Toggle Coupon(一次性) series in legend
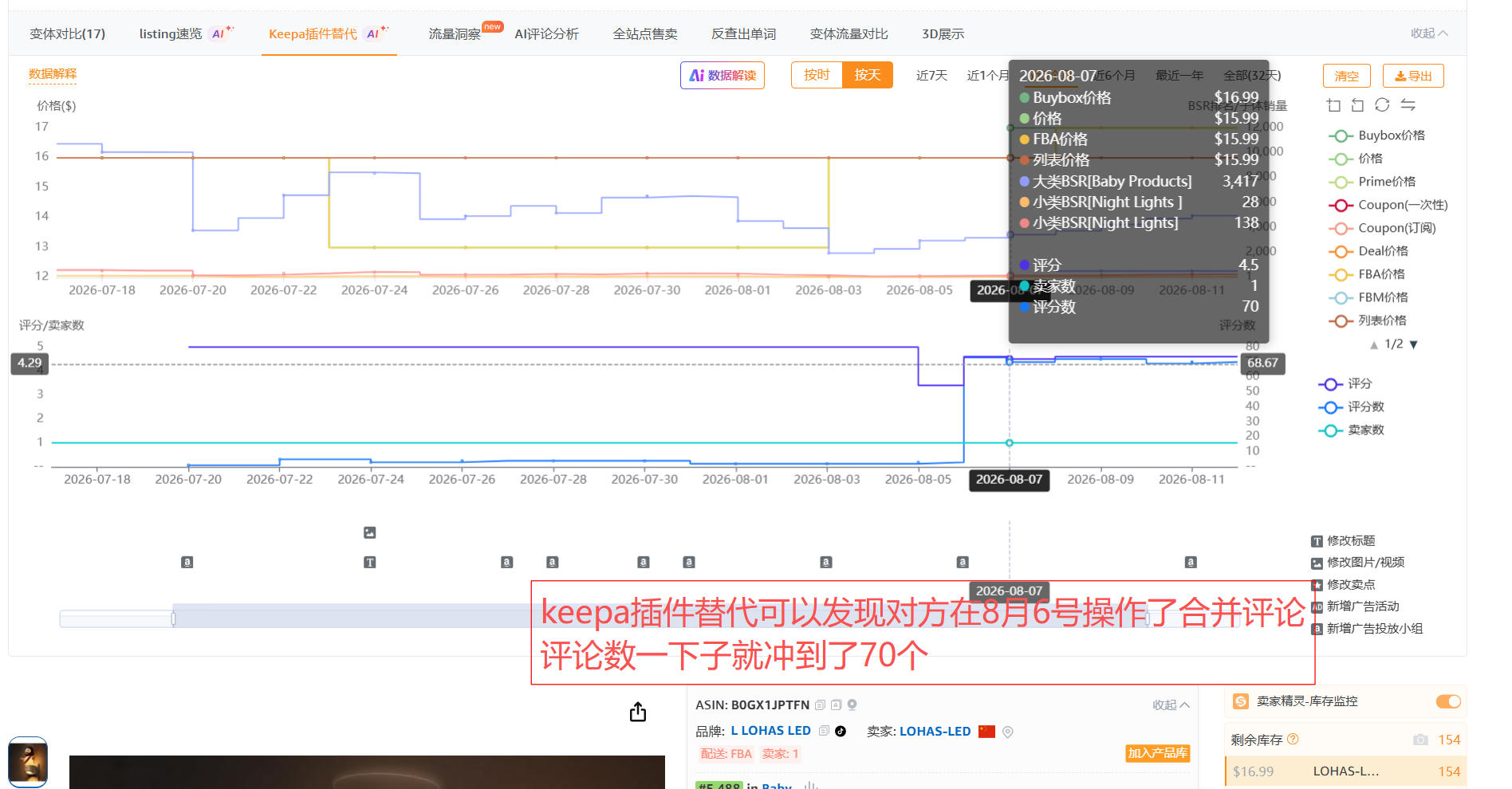 tap(1388, 205)
